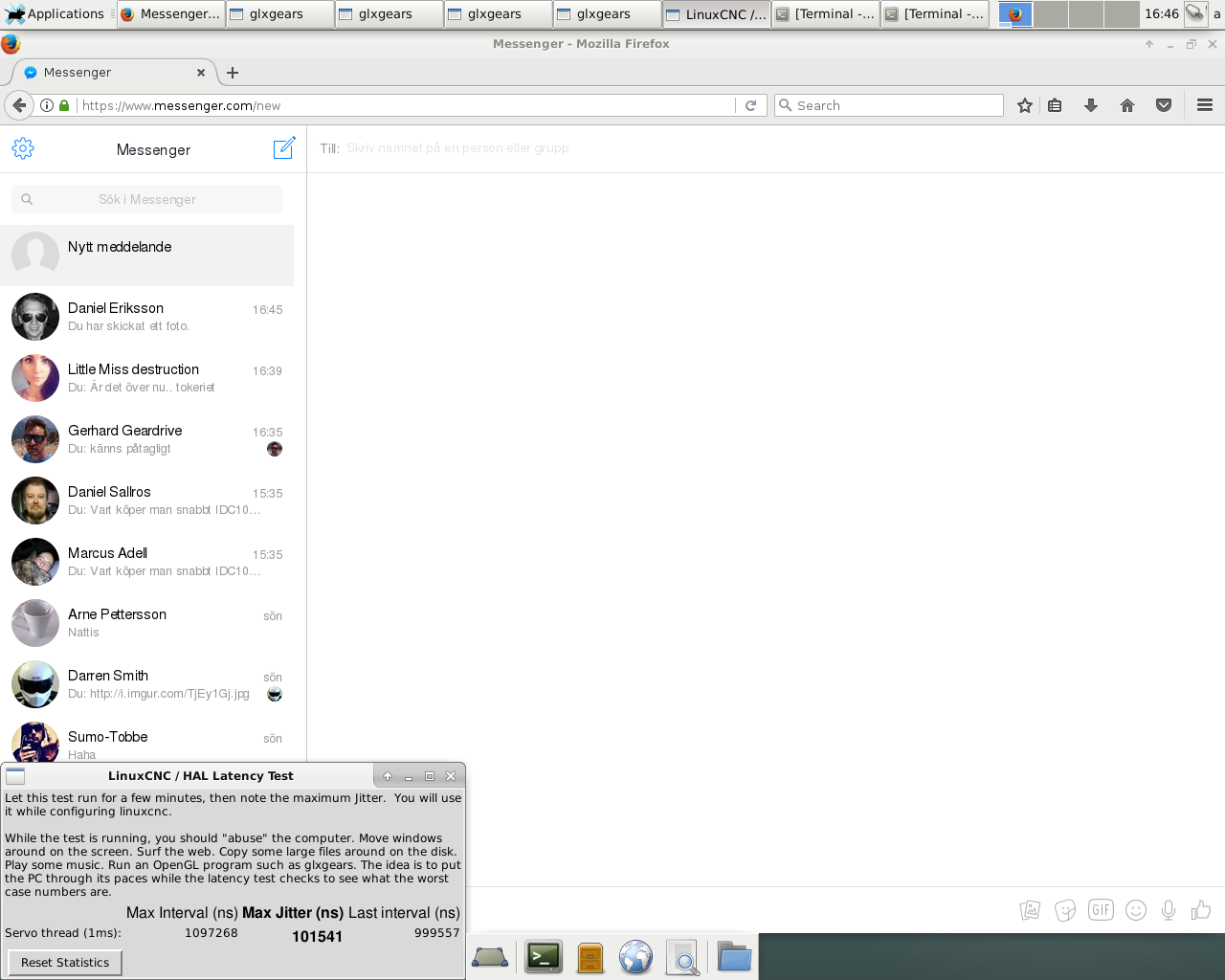Screen dimensions: 1225x980
Task: Click the URL address bar
Action: (x=407, y=105)
